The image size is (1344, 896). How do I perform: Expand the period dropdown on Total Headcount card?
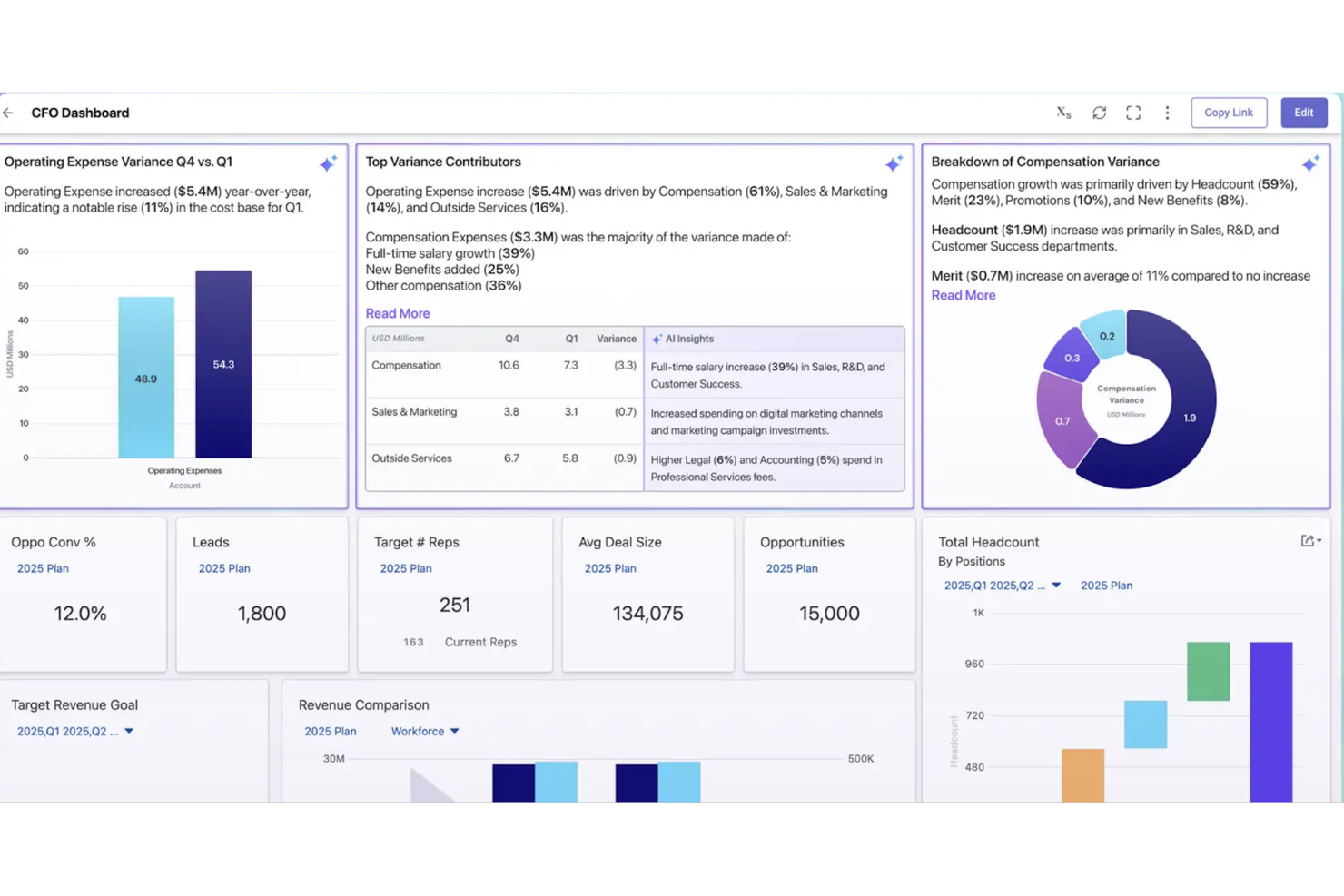1002,586
